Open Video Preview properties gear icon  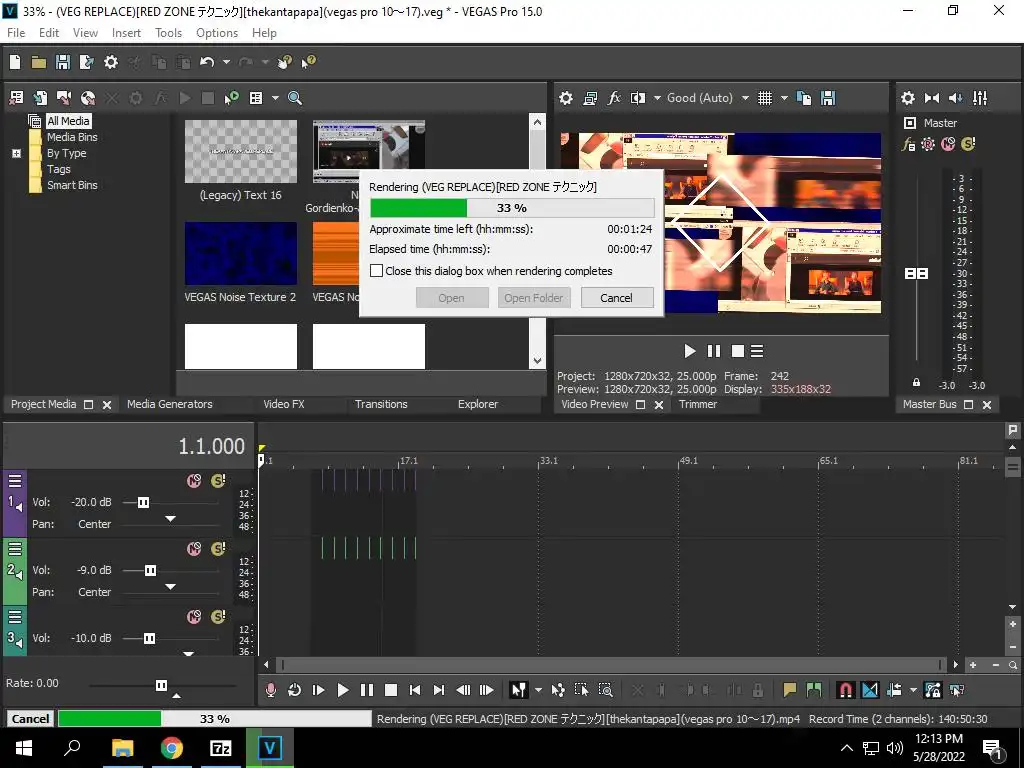click(566, 98)
